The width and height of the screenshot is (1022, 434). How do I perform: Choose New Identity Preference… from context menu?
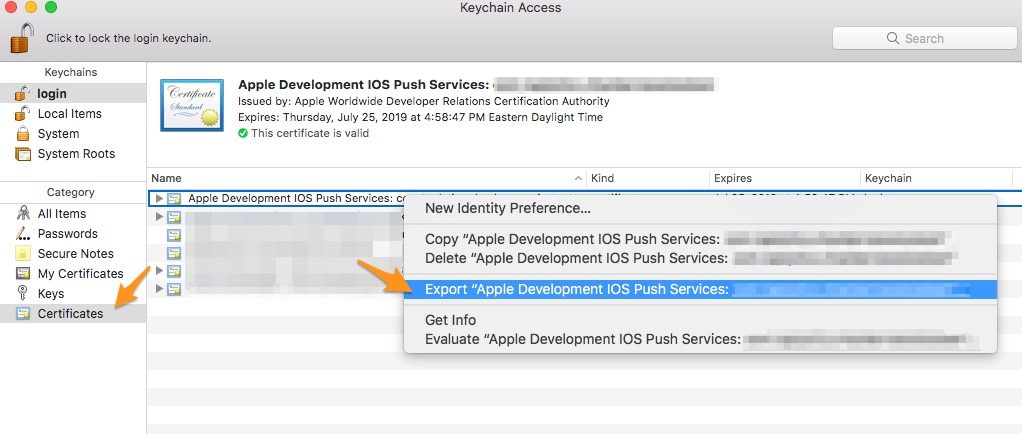pos(700,209)
